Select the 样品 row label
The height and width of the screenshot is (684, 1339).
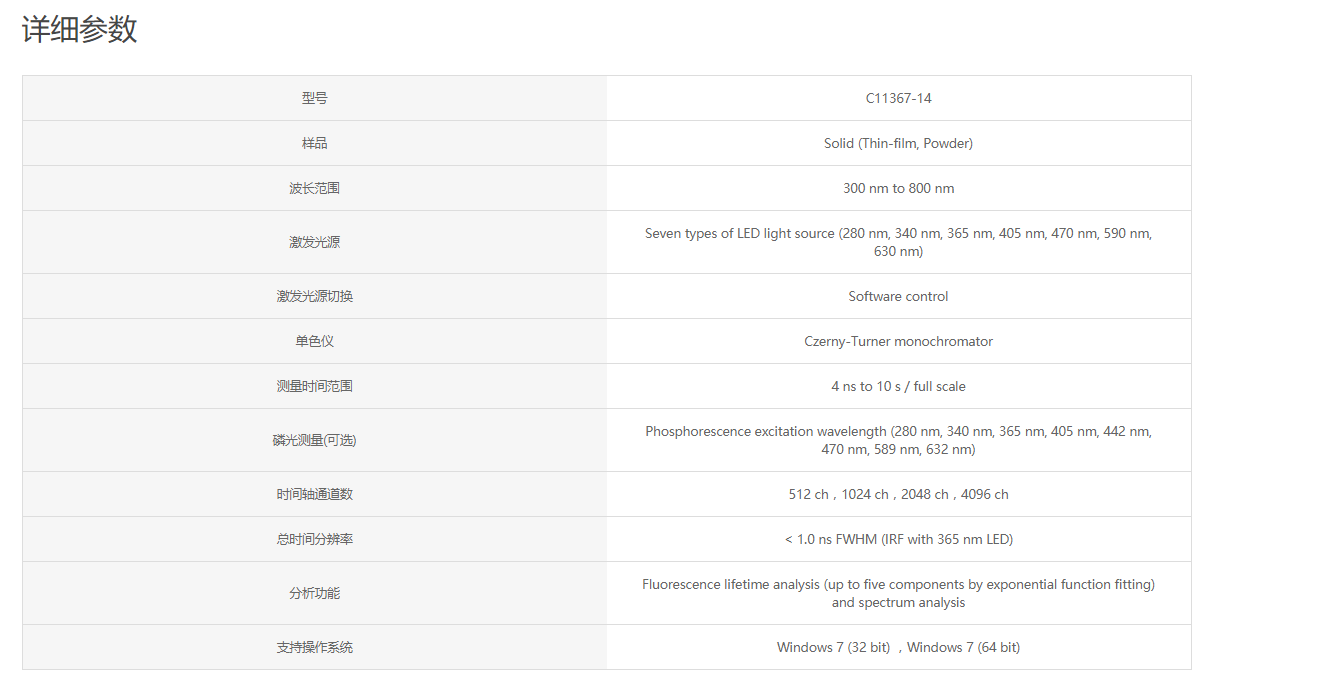click(314, 143)
